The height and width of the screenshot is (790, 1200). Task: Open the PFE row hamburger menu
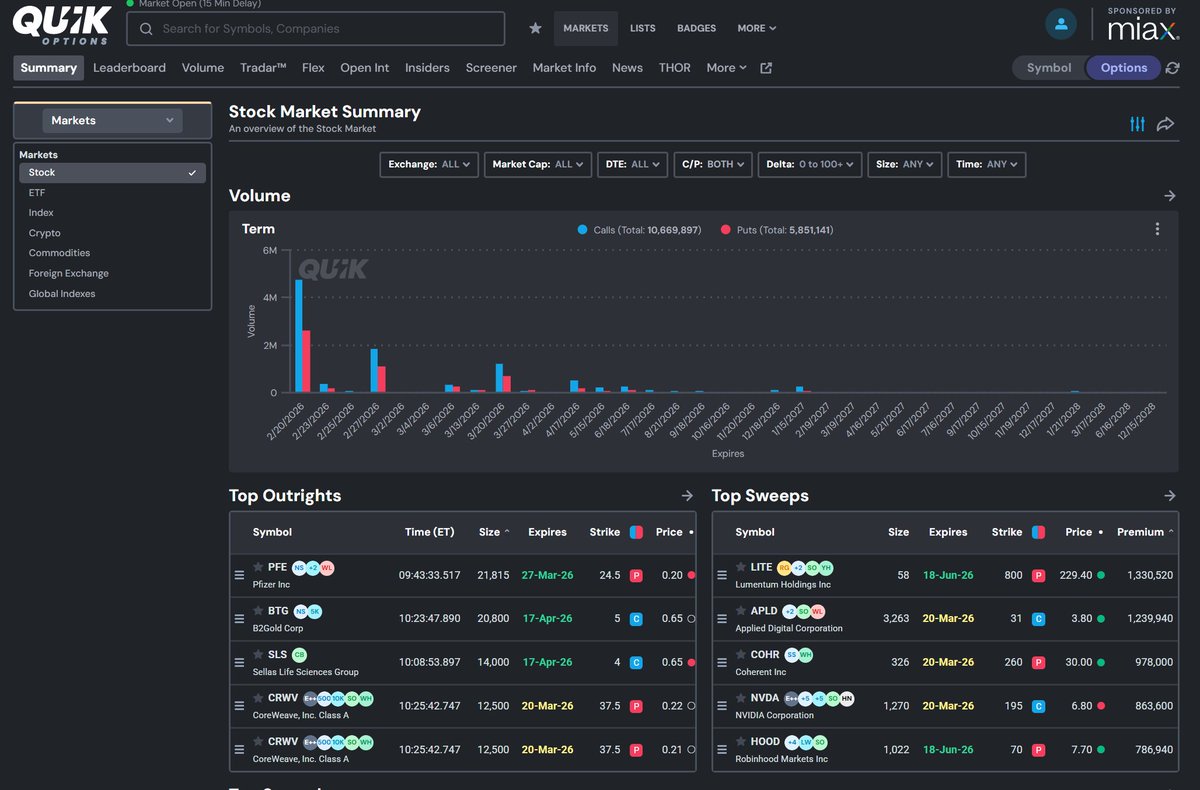[x=239, y=575]
